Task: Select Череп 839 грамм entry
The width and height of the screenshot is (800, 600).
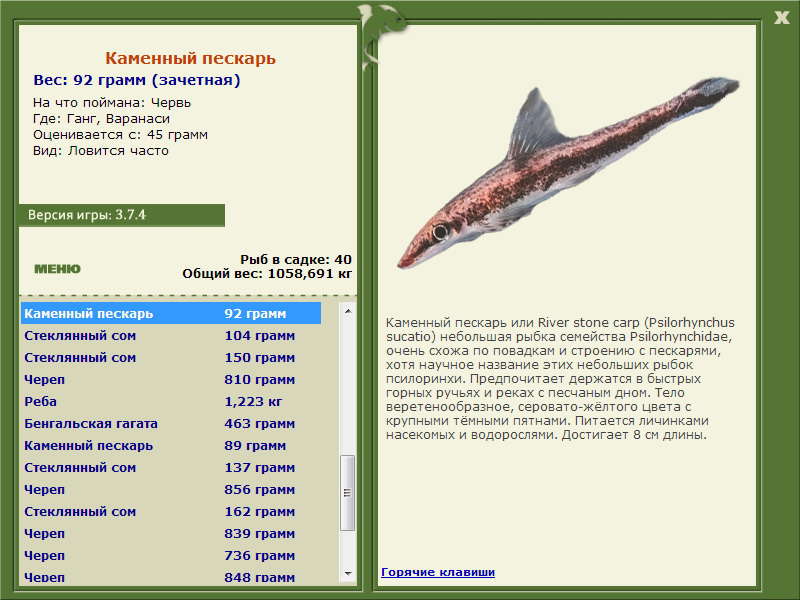Action: point(171,533)
